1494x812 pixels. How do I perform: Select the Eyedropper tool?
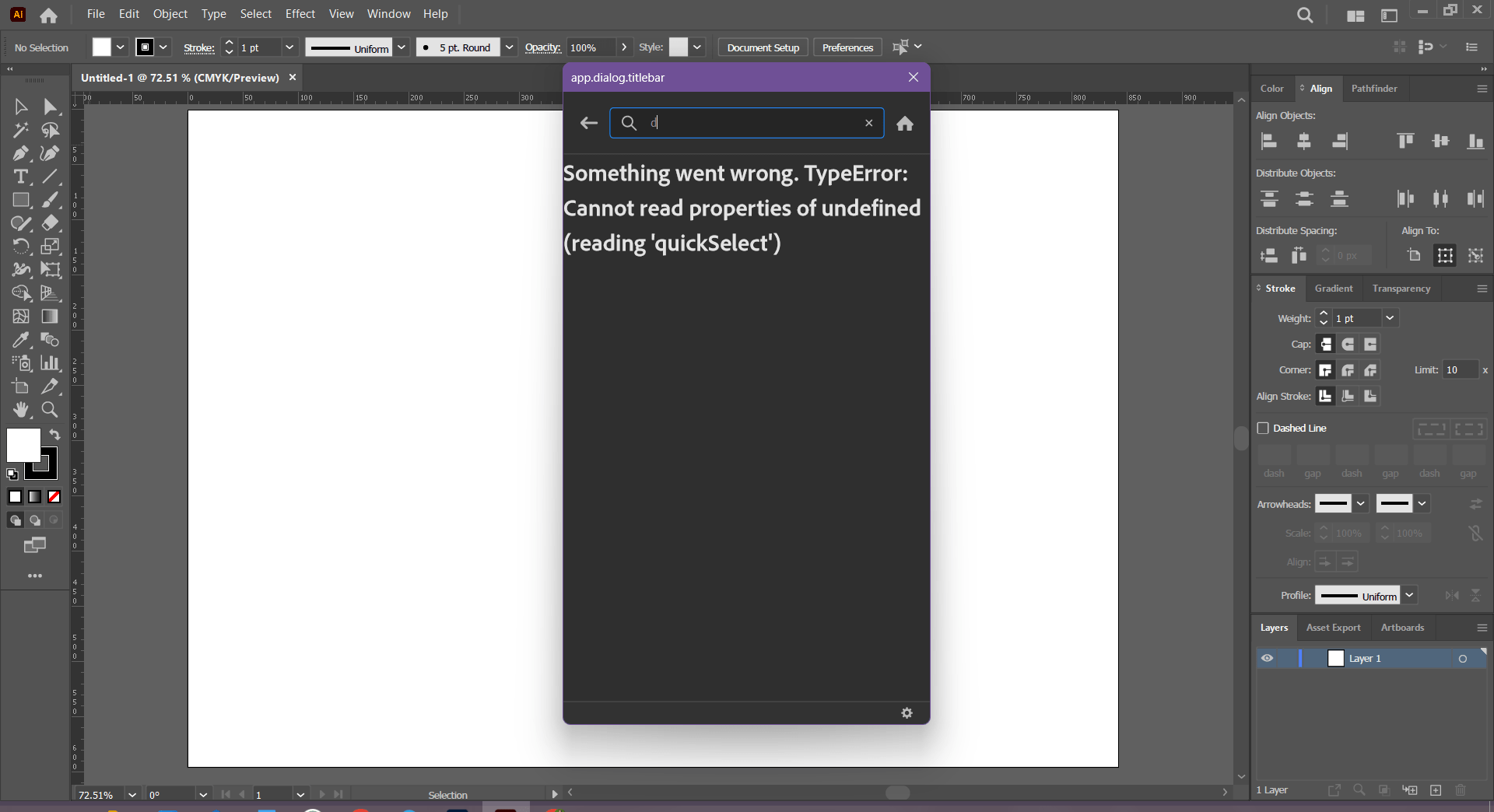tap(20, 340)
